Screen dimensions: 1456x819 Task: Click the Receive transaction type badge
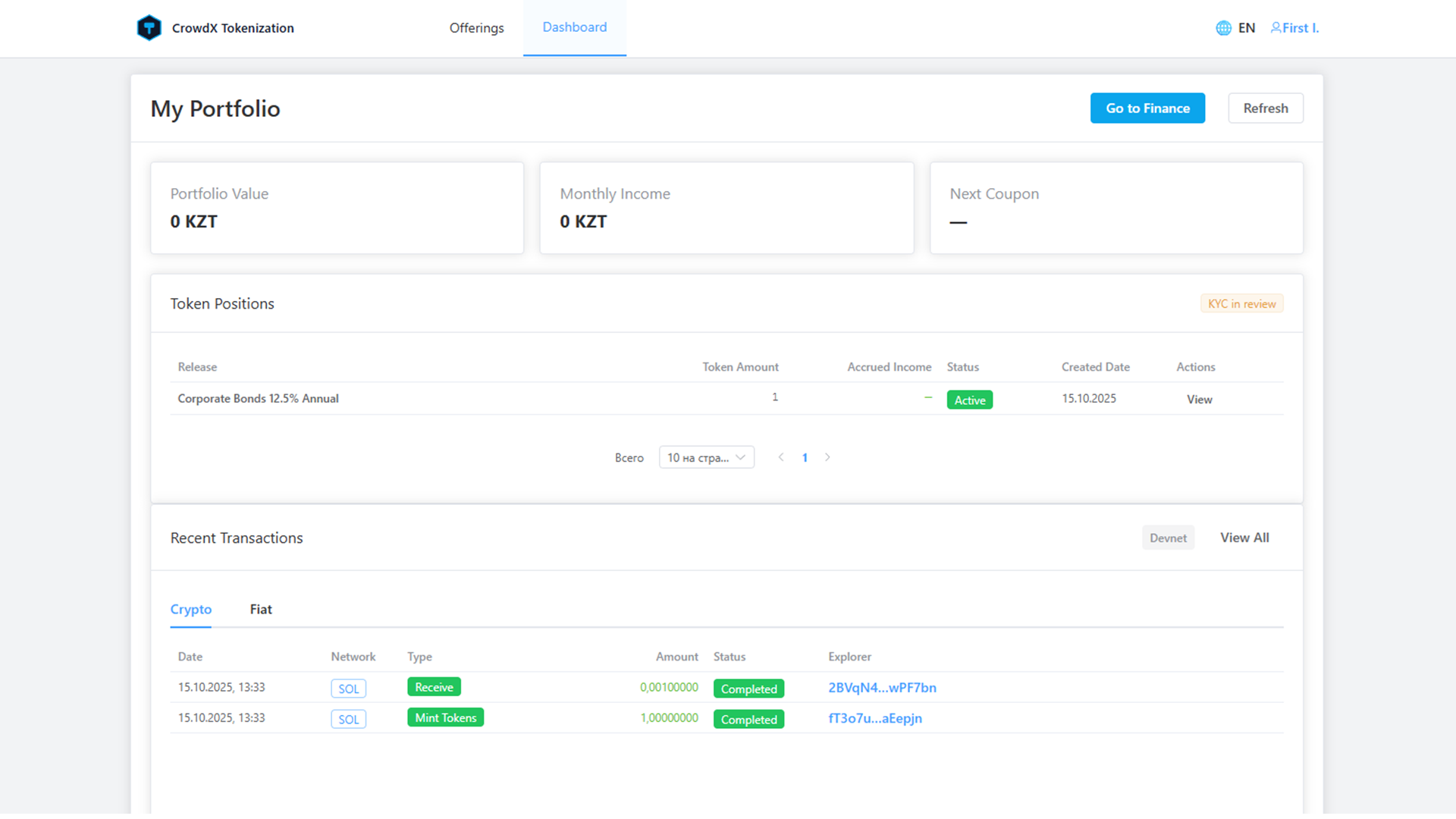(x=433, y=686)
